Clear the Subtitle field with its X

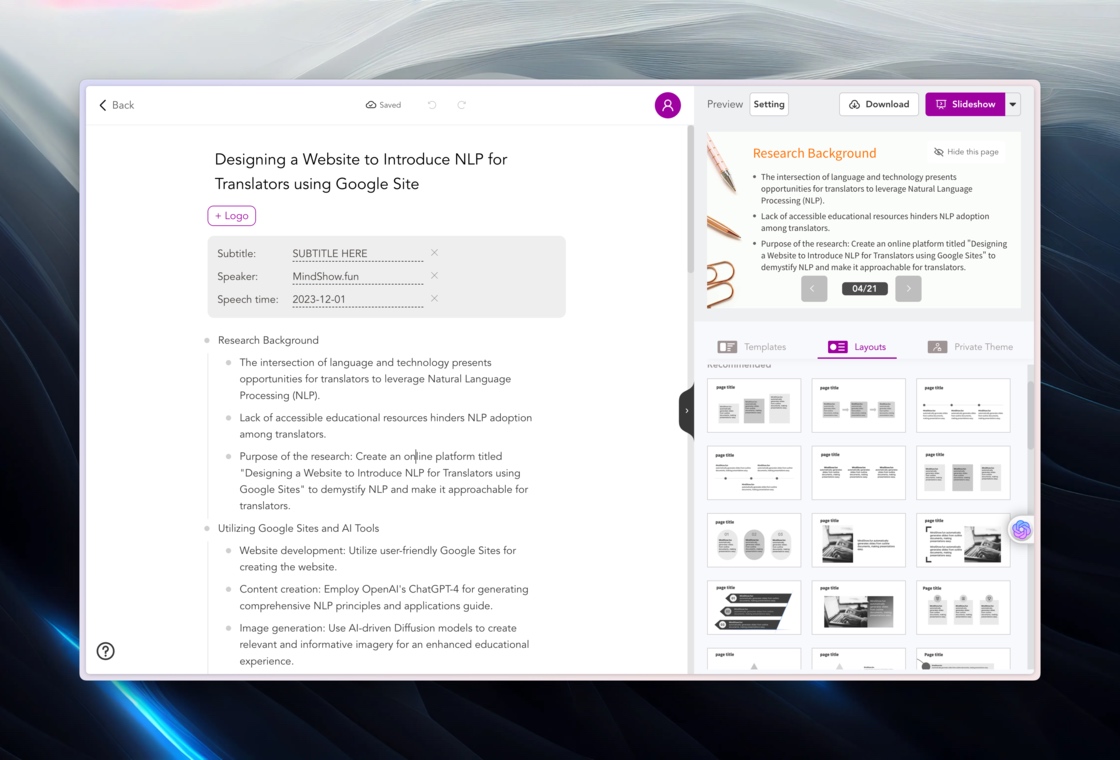click(434, 253)
